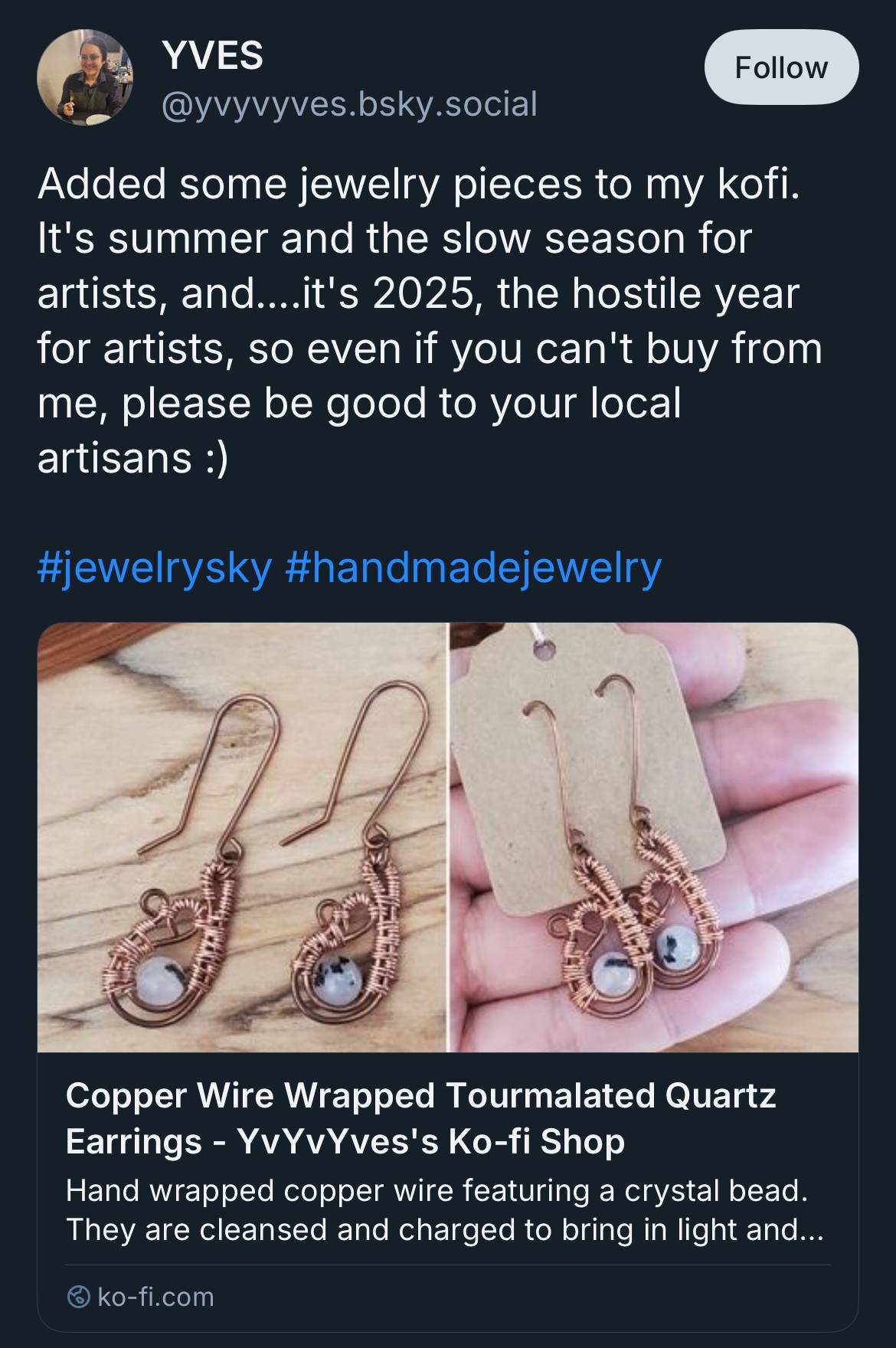Click the Copper Wire Wrapped Tourmalated Quartz title
The width and height of the screenshot is (896, 1348).
420,1095
